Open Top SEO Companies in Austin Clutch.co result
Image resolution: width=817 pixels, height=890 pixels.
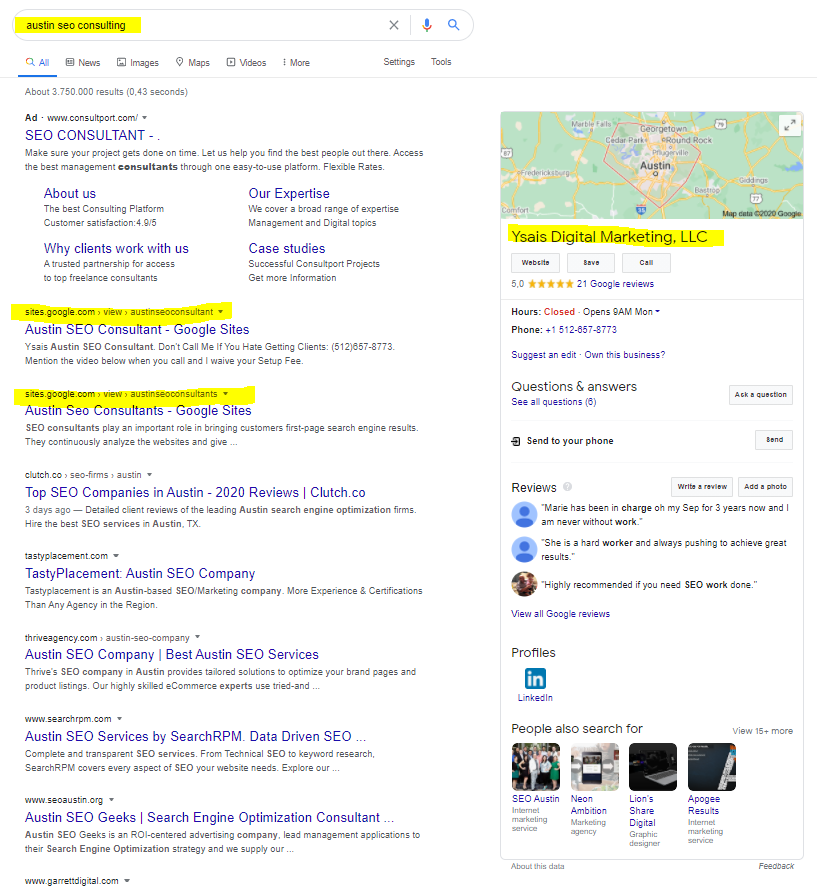pyautogui.click(x=195, y=492)
